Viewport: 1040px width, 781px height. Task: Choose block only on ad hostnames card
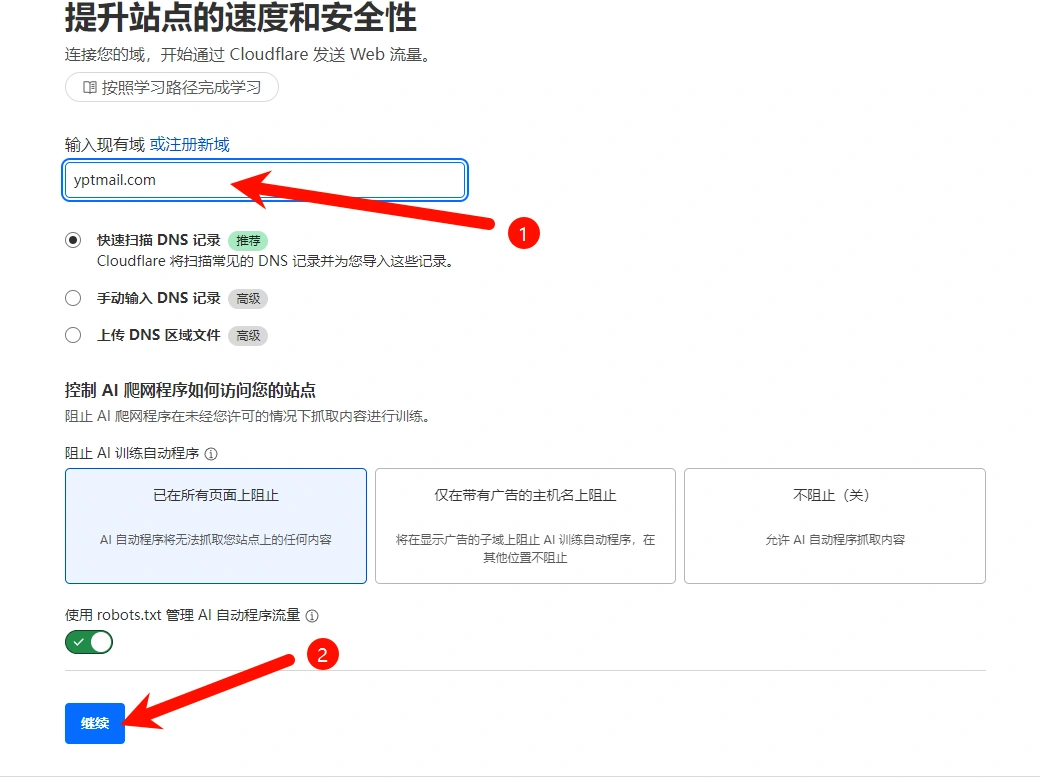tap(525, 526)
